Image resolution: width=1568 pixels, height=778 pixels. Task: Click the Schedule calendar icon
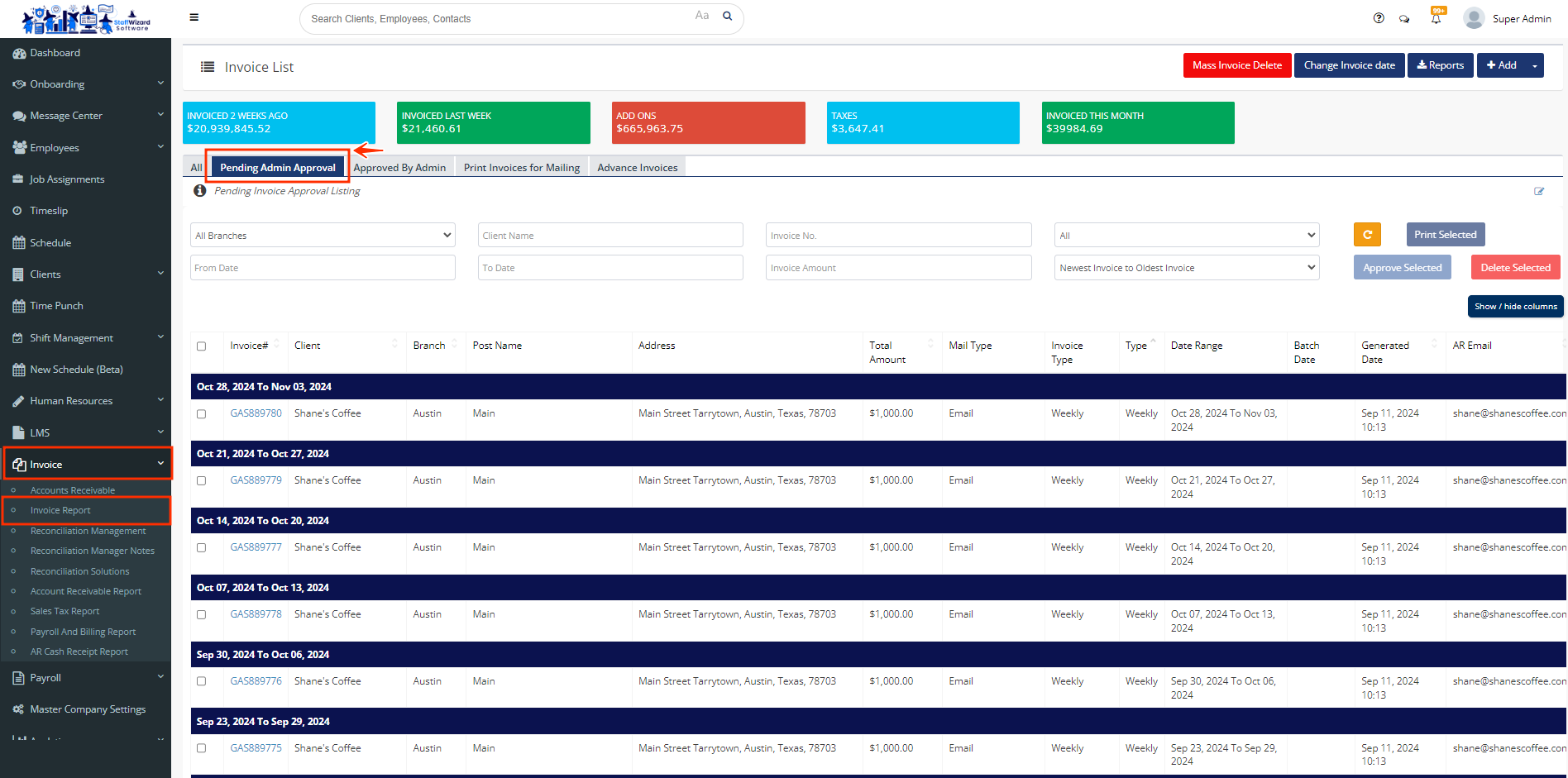click(19, 243)
